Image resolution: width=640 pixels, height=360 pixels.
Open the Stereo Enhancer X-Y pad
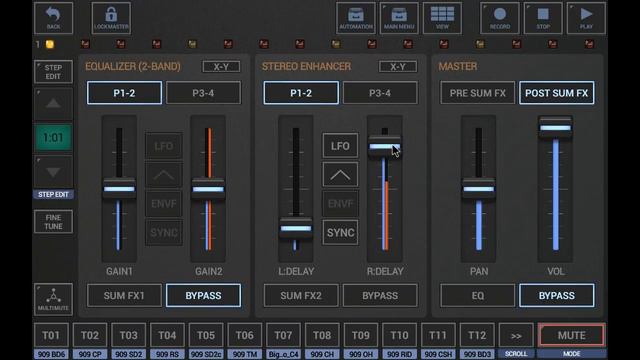tap(398, 67)
